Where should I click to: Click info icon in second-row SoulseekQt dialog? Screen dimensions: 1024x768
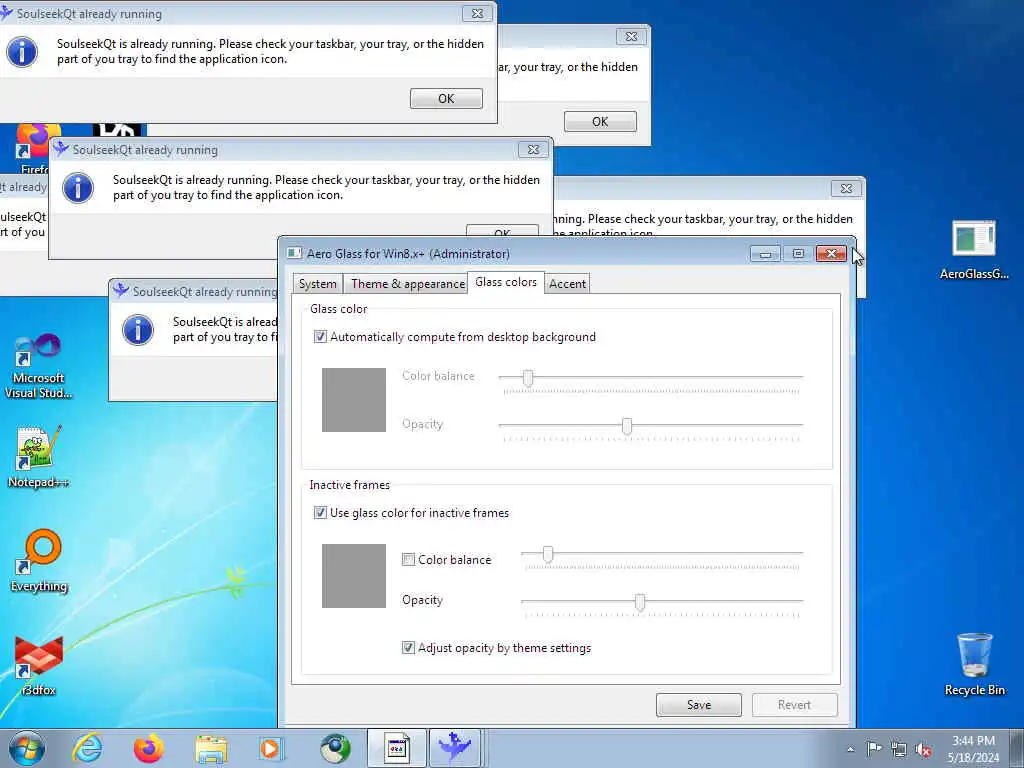click(78, 188)
